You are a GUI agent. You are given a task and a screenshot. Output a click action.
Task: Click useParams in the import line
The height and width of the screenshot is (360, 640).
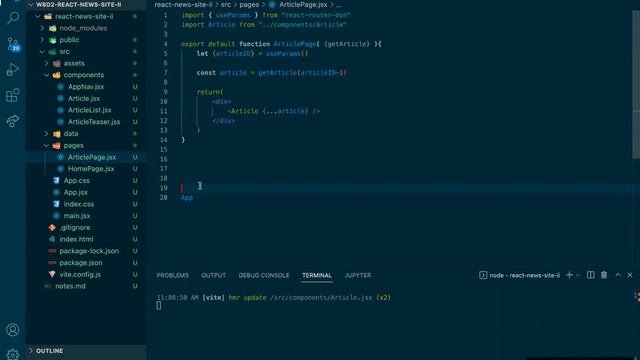tap(233, 15)
